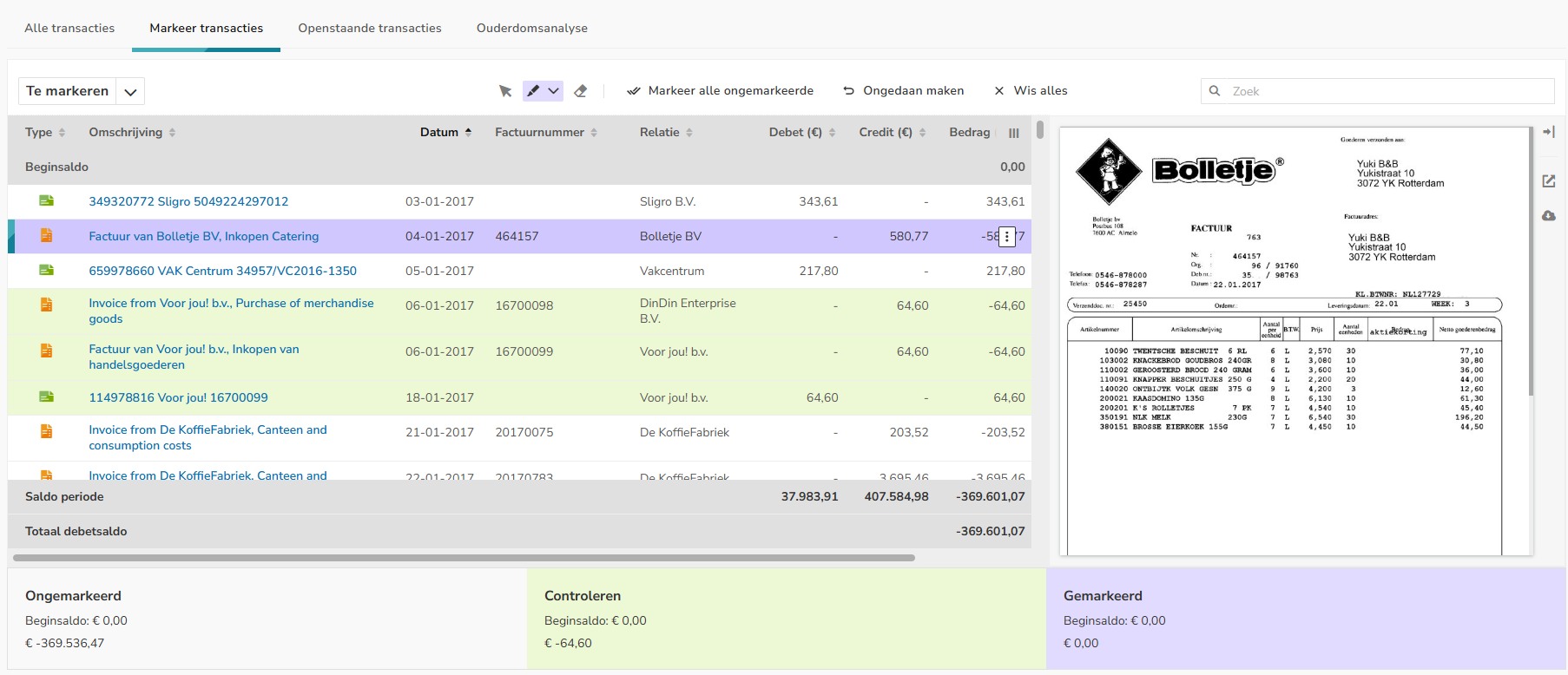Select the eraser tool
The width and height of the screenshot is (1568, 675).
(581, 91)
